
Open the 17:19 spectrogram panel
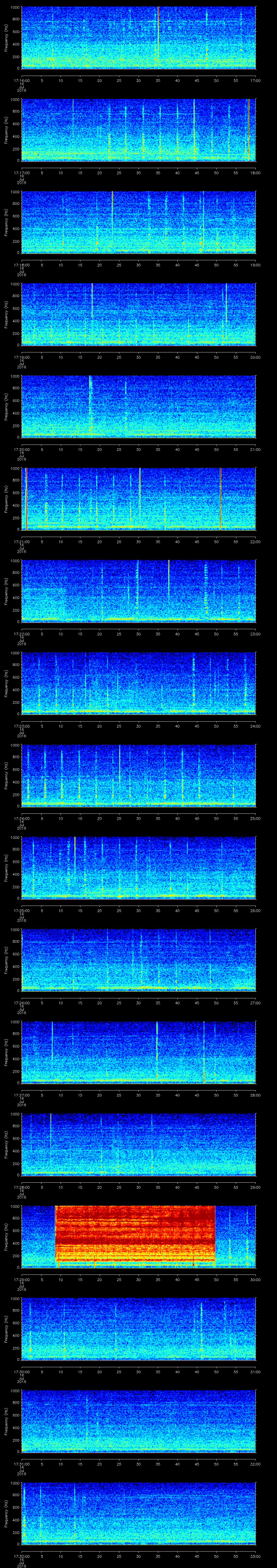pos(138,315)
